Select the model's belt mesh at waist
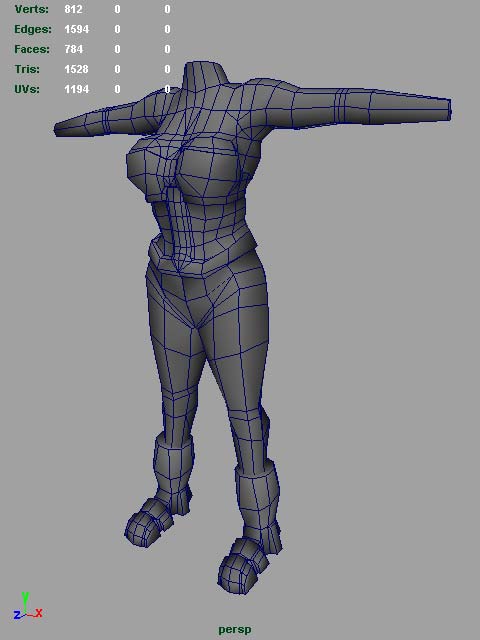 pyautogui.click(x=203, y=256)
